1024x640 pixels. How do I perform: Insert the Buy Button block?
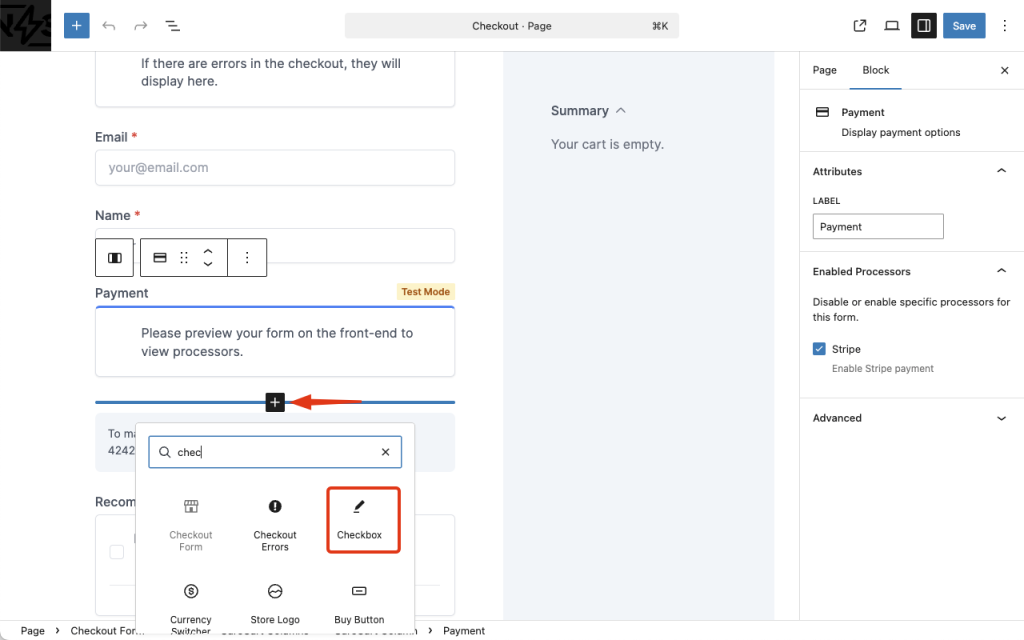tap(358, 600)
